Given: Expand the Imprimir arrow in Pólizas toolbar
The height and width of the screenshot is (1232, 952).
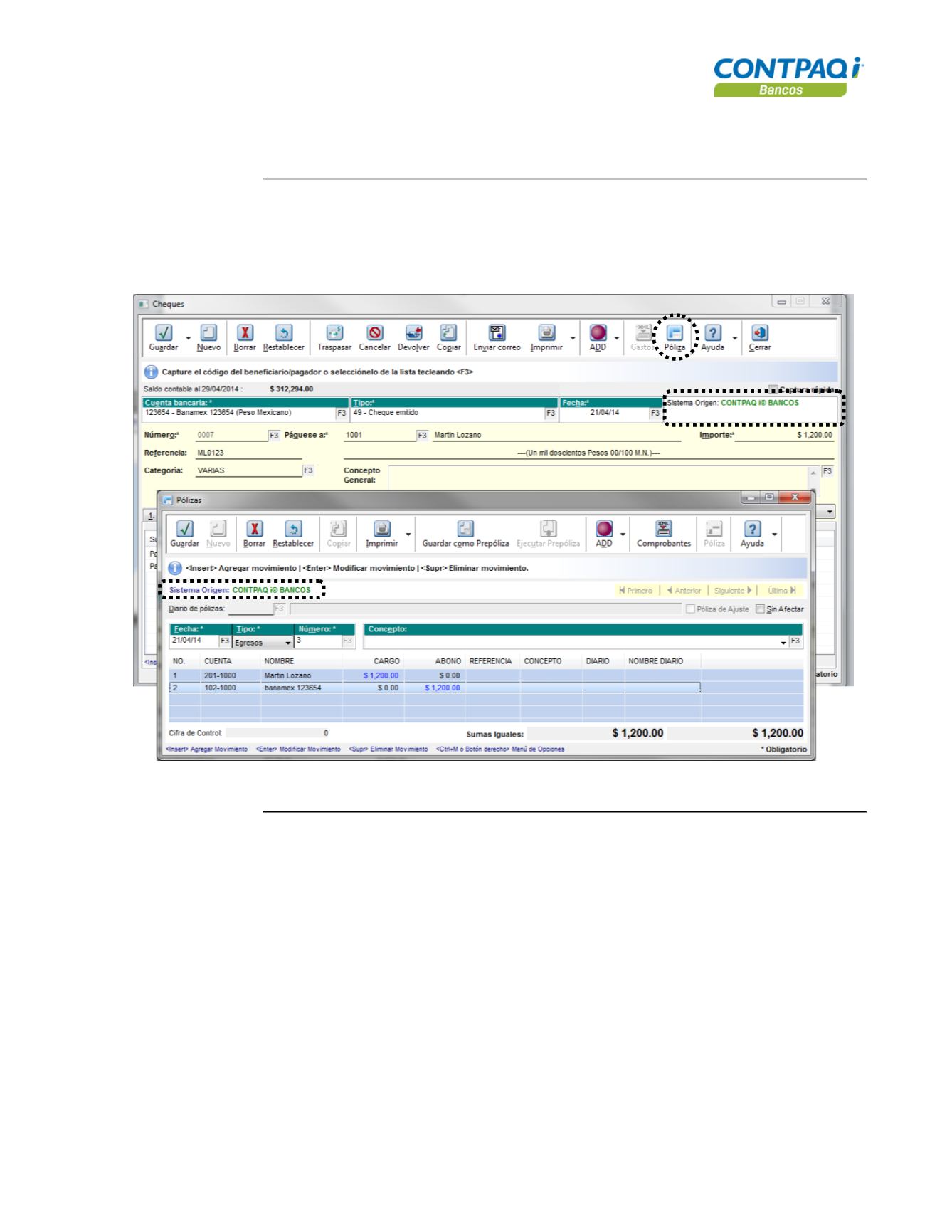Looking at the screenshot, I should tap(408, 534).
